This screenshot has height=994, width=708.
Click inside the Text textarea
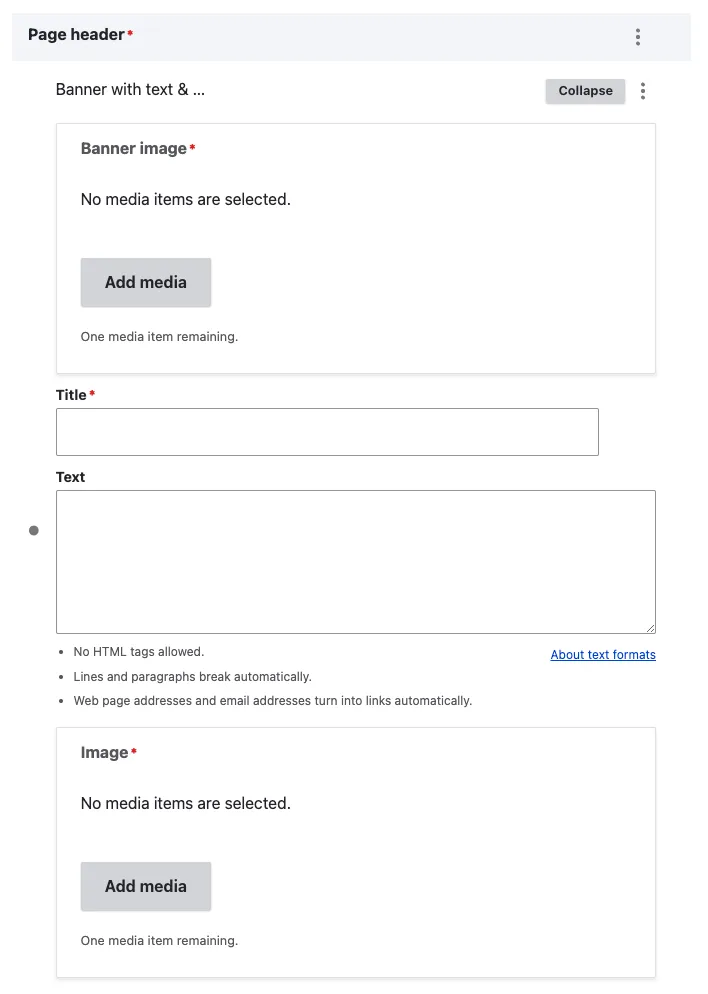pos(355,561)
